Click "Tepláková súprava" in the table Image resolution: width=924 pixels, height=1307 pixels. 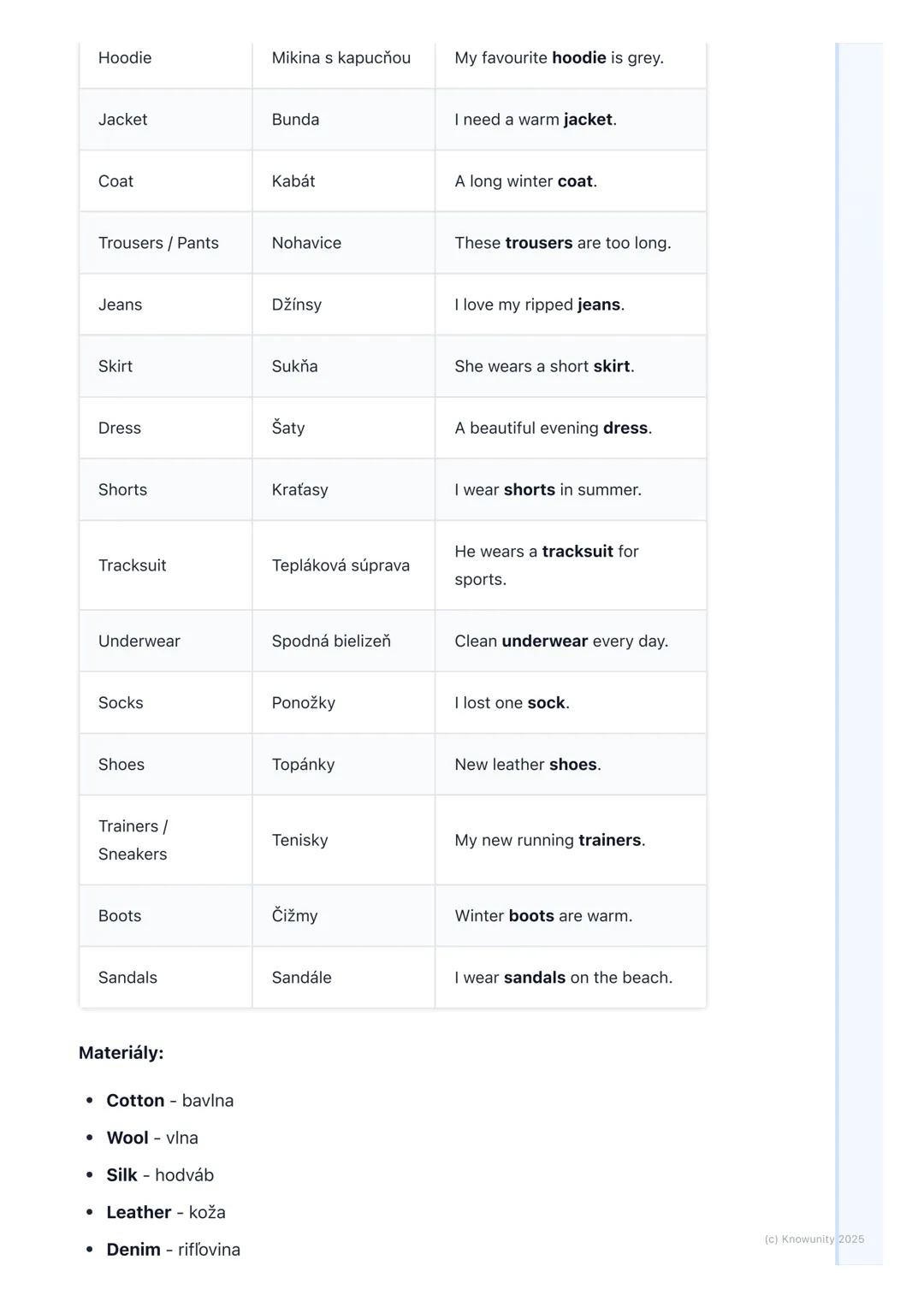(341, 565)
